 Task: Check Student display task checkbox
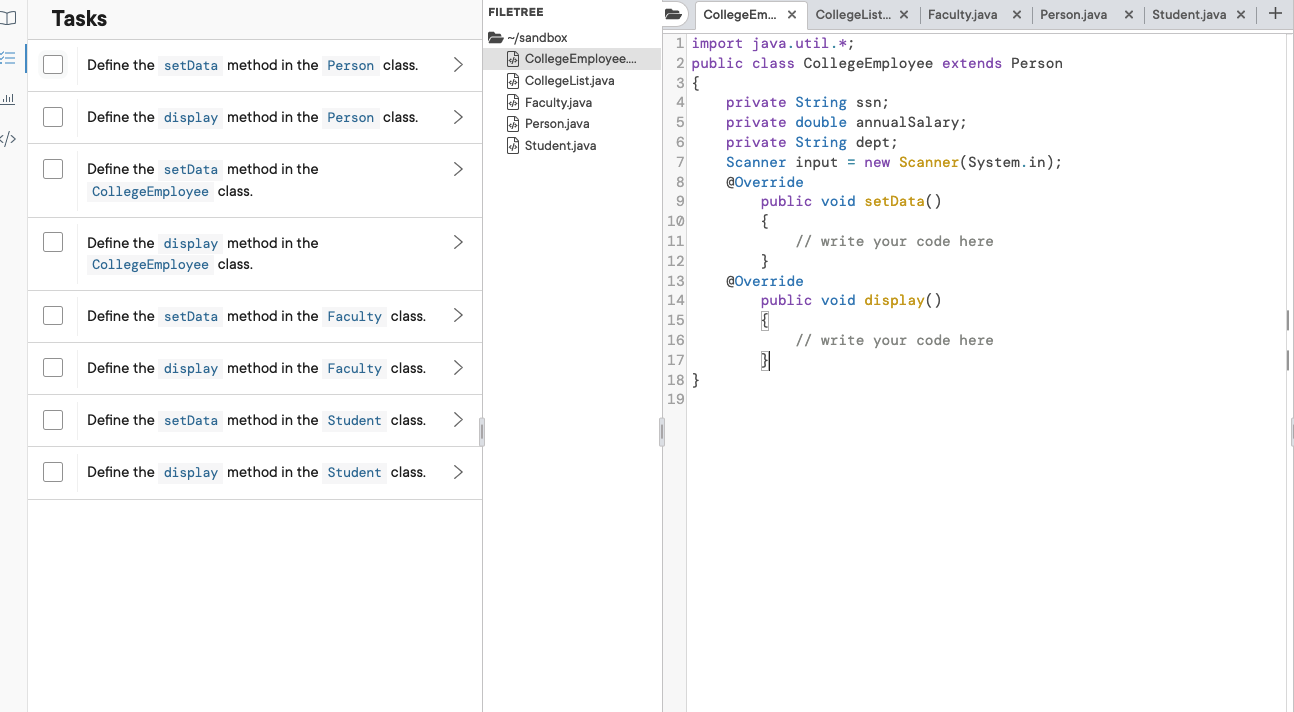(53, 472)
